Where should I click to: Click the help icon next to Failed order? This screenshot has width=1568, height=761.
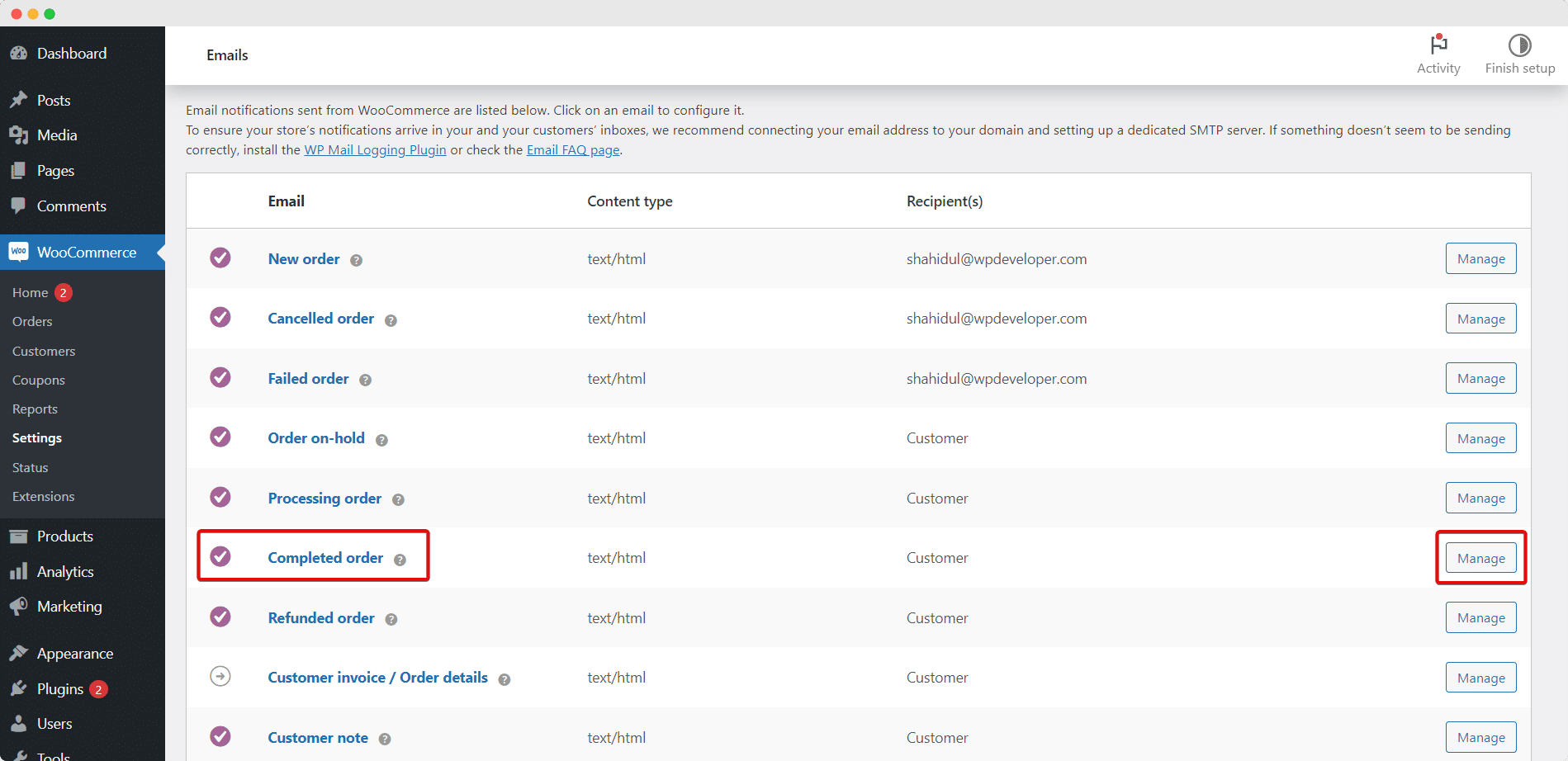pyautogui.click(x=365, y=380)
